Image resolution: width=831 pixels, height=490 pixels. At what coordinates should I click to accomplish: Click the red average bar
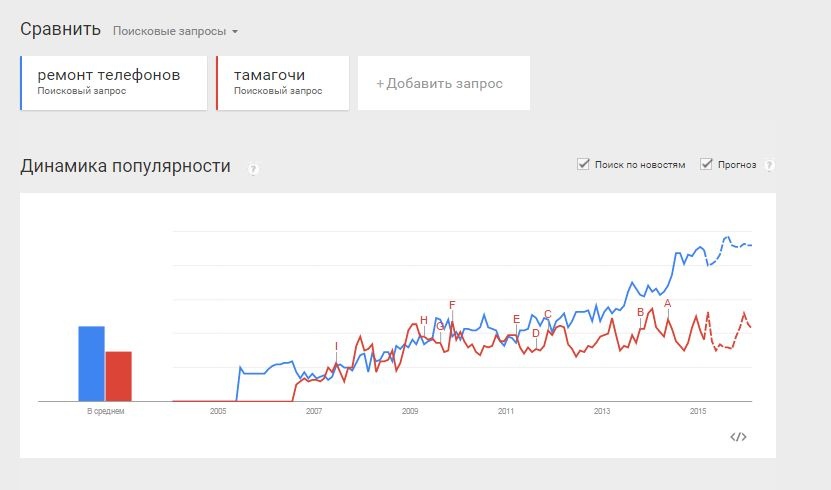coord(119,376)
